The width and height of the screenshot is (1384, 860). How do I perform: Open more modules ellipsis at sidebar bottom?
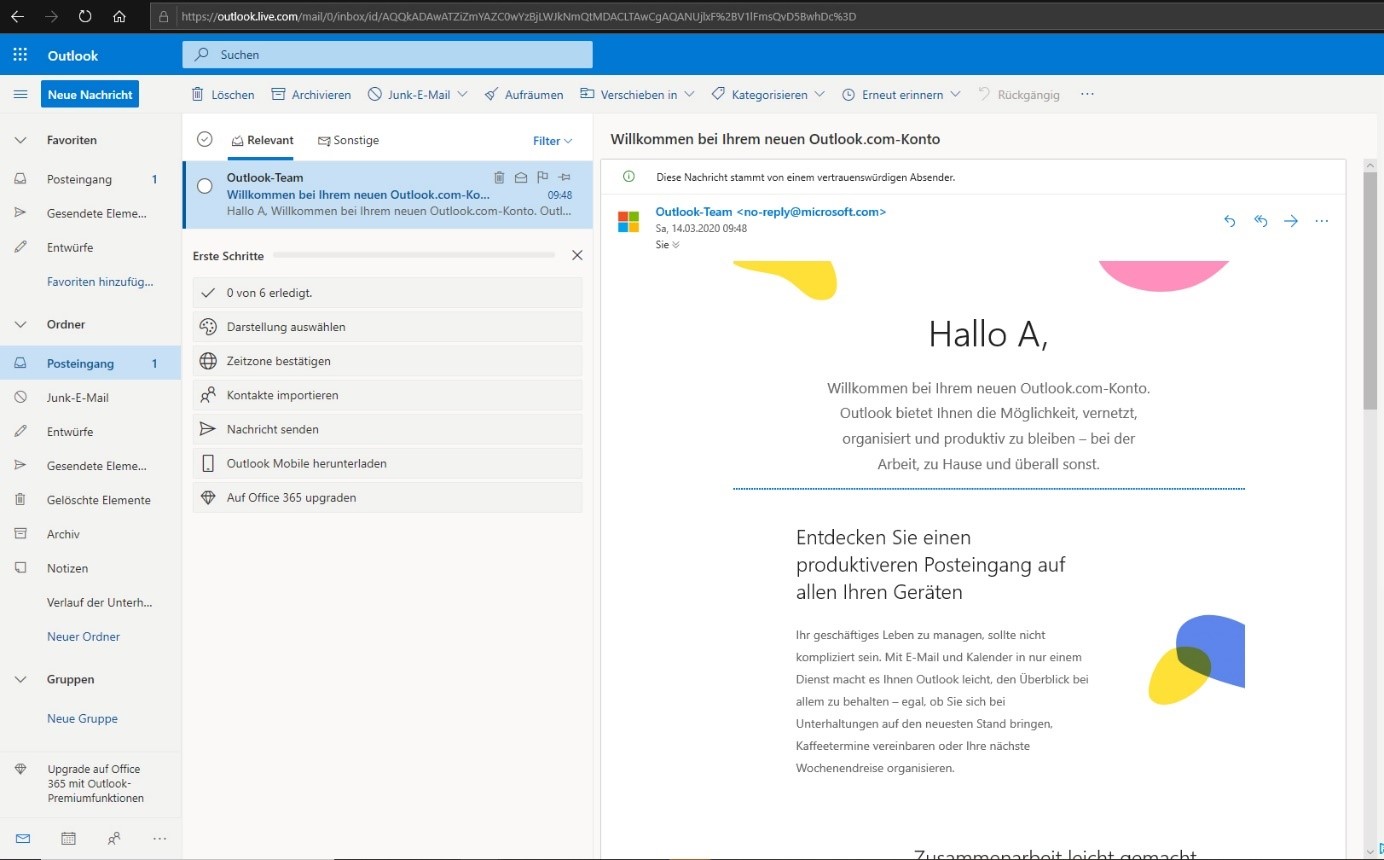[159, 838]
